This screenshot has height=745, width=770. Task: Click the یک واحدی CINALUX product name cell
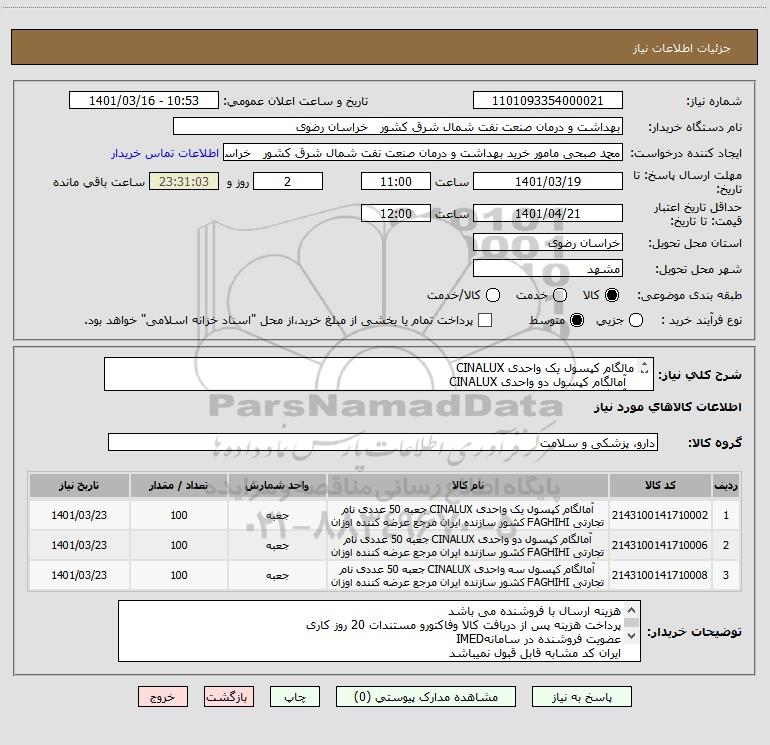coord(468,515)
